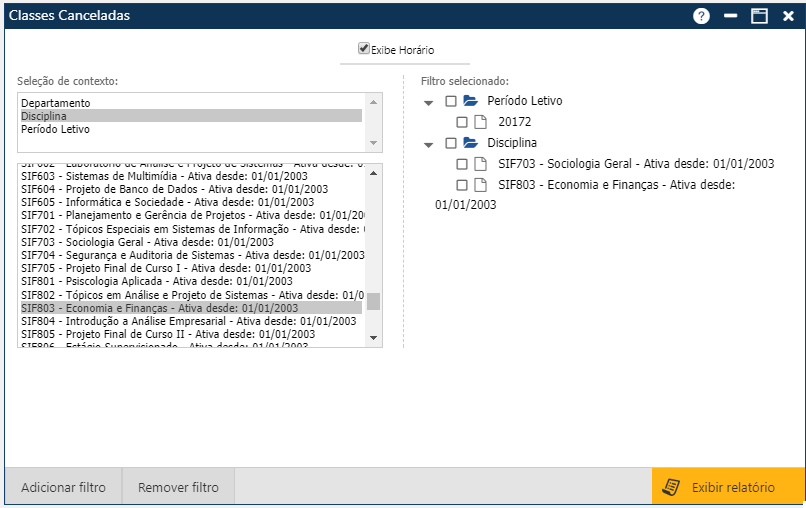Select SIF605 - Informática e Sociedade

191,202
